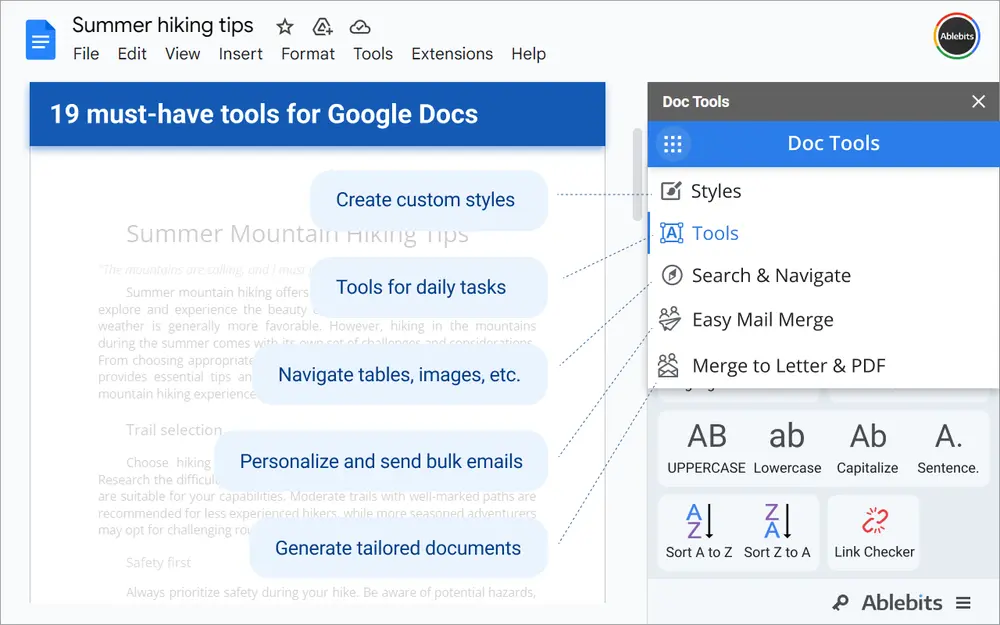The image size is (1000, 625).
Task: Apply Capitalize case change
Action: (866, 447)
